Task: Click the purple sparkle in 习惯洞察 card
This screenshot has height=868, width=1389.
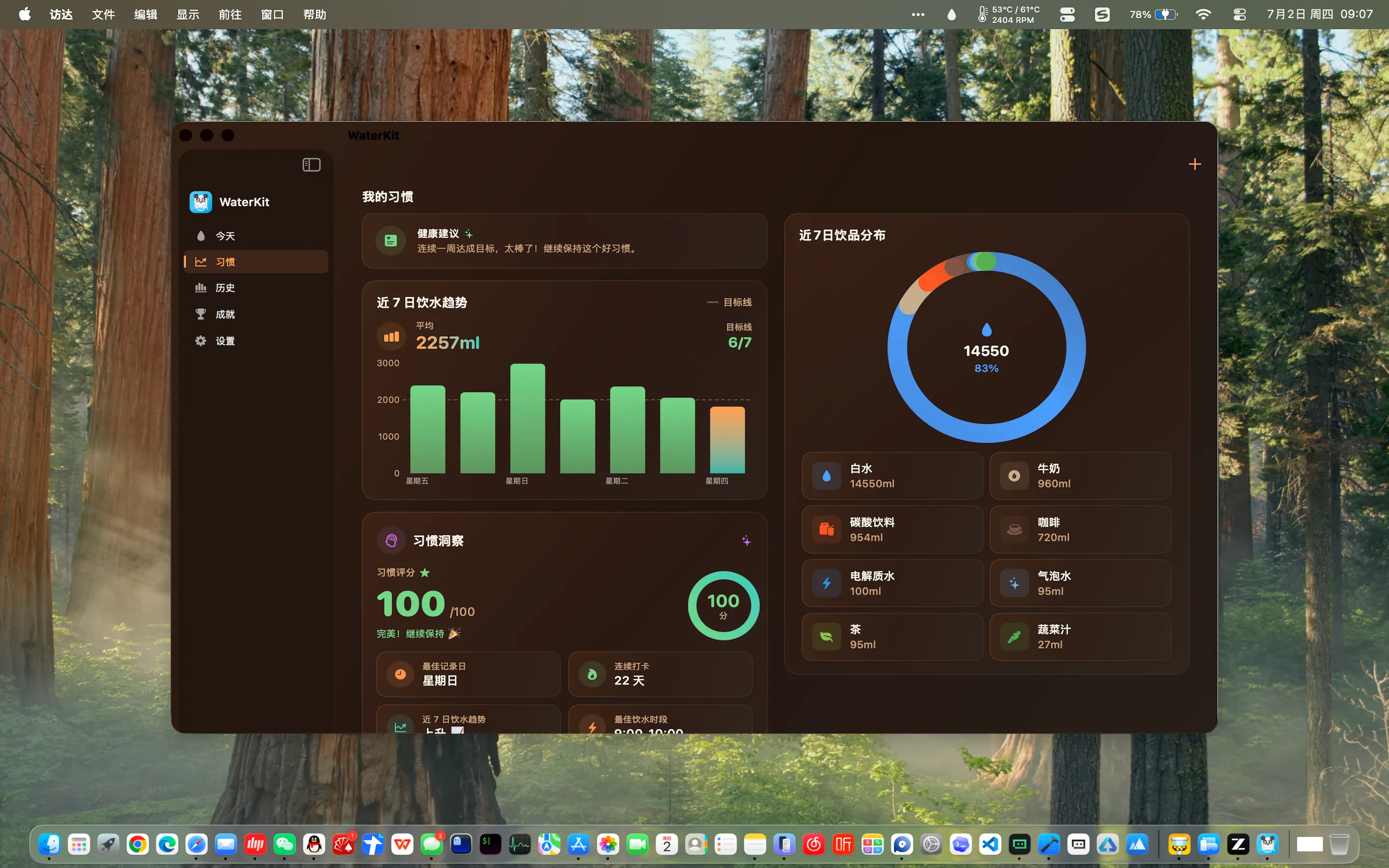Action: (x=746, y=540)
